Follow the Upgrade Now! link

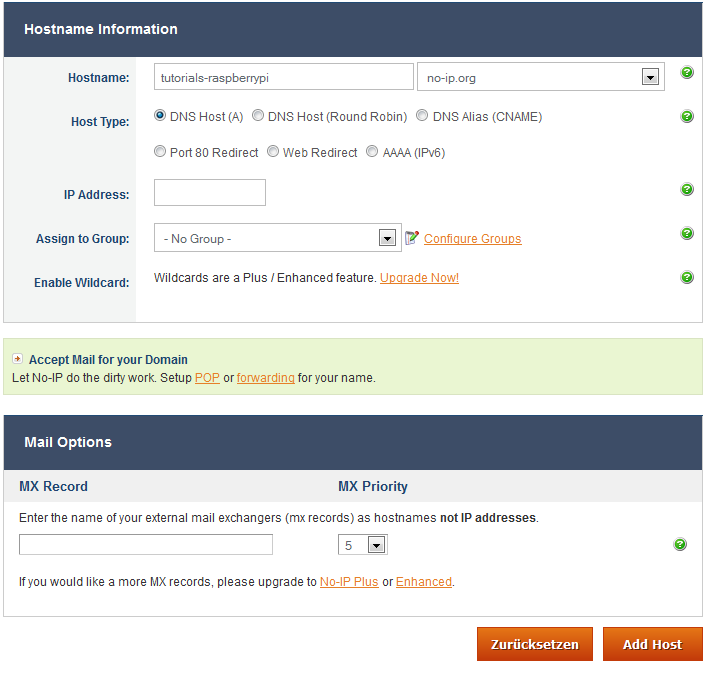pyautogui.click(x=419, y=278)
